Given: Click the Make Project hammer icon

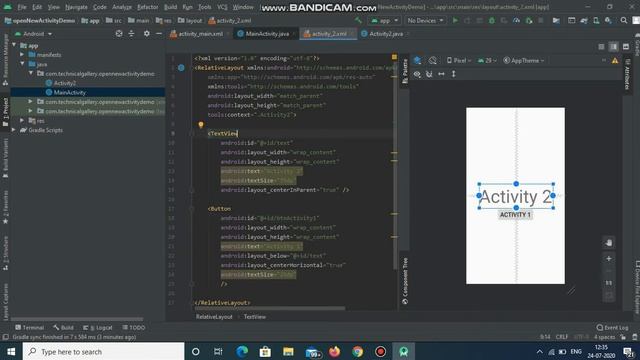Looking at the screenshot, I should pos(358,20).
